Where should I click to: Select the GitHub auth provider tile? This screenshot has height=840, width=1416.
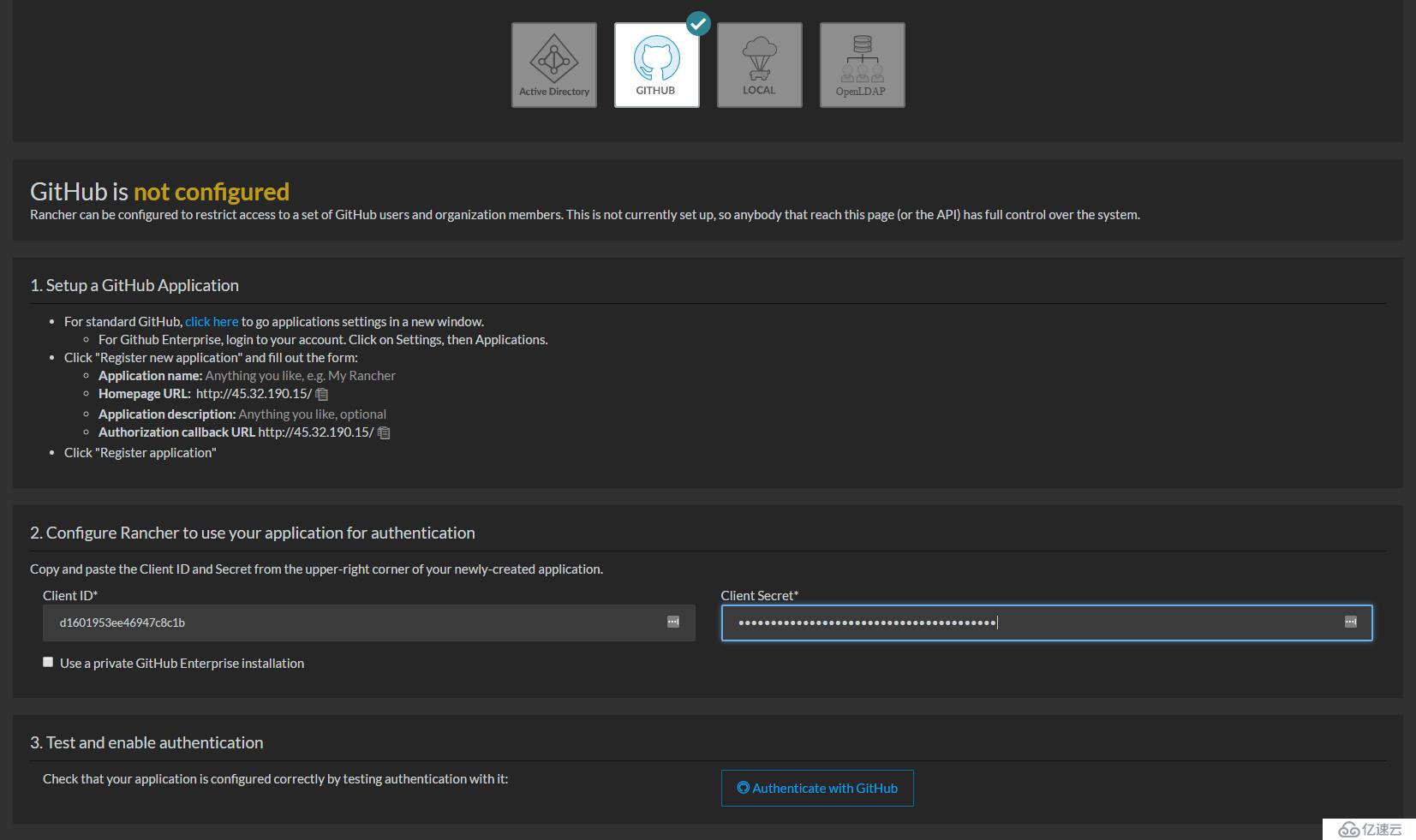coord(657,65)
